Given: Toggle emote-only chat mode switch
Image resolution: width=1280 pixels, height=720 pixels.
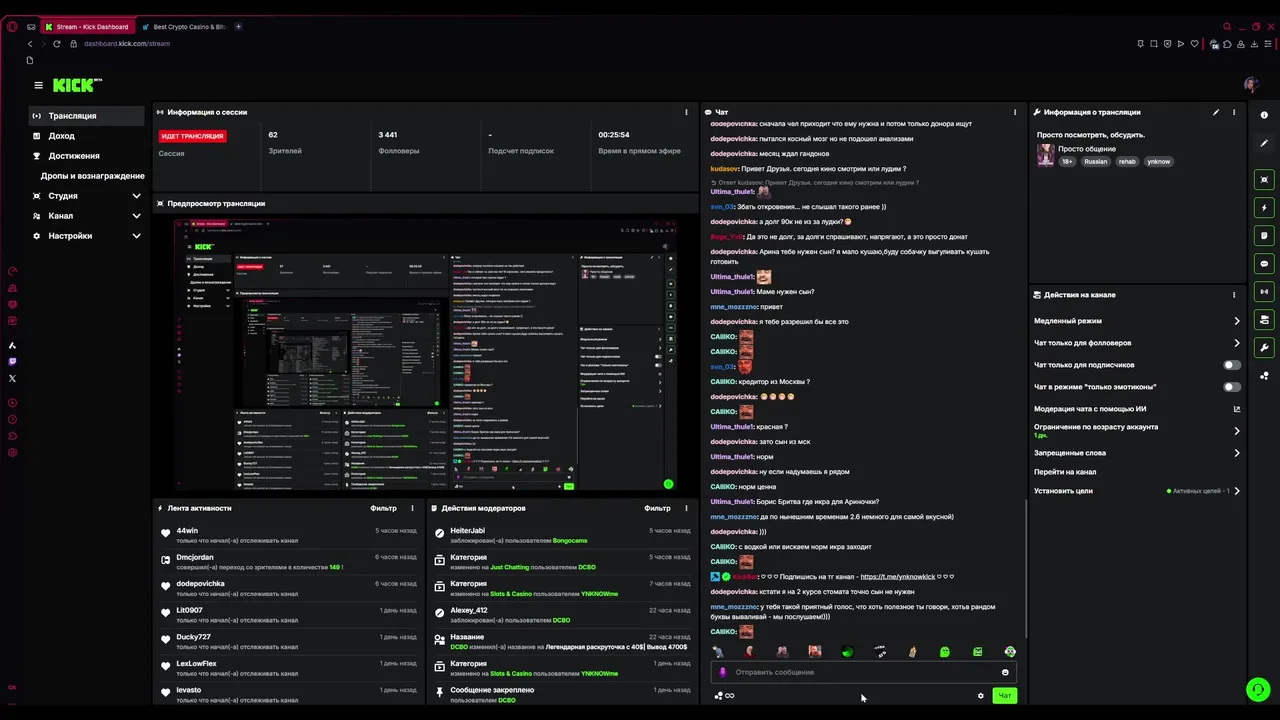Looking at the screenshot, I should (x=1232, y=387).
